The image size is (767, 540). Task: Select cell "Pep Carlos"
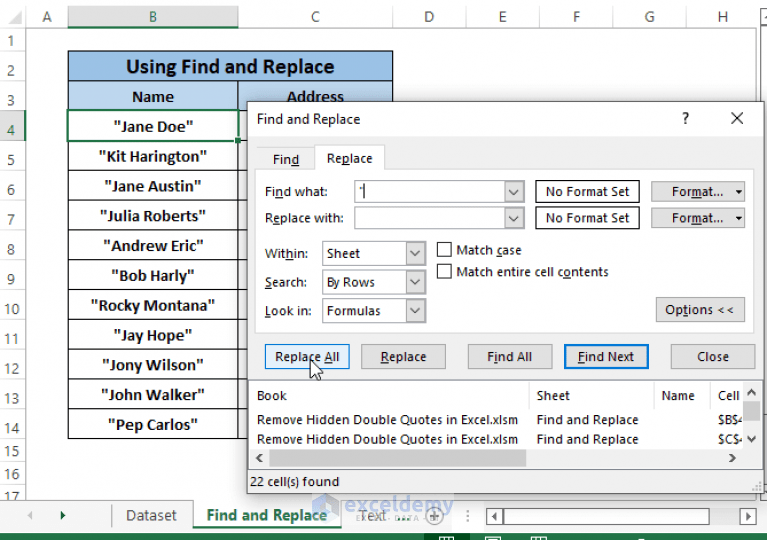(x=153, y=424)
